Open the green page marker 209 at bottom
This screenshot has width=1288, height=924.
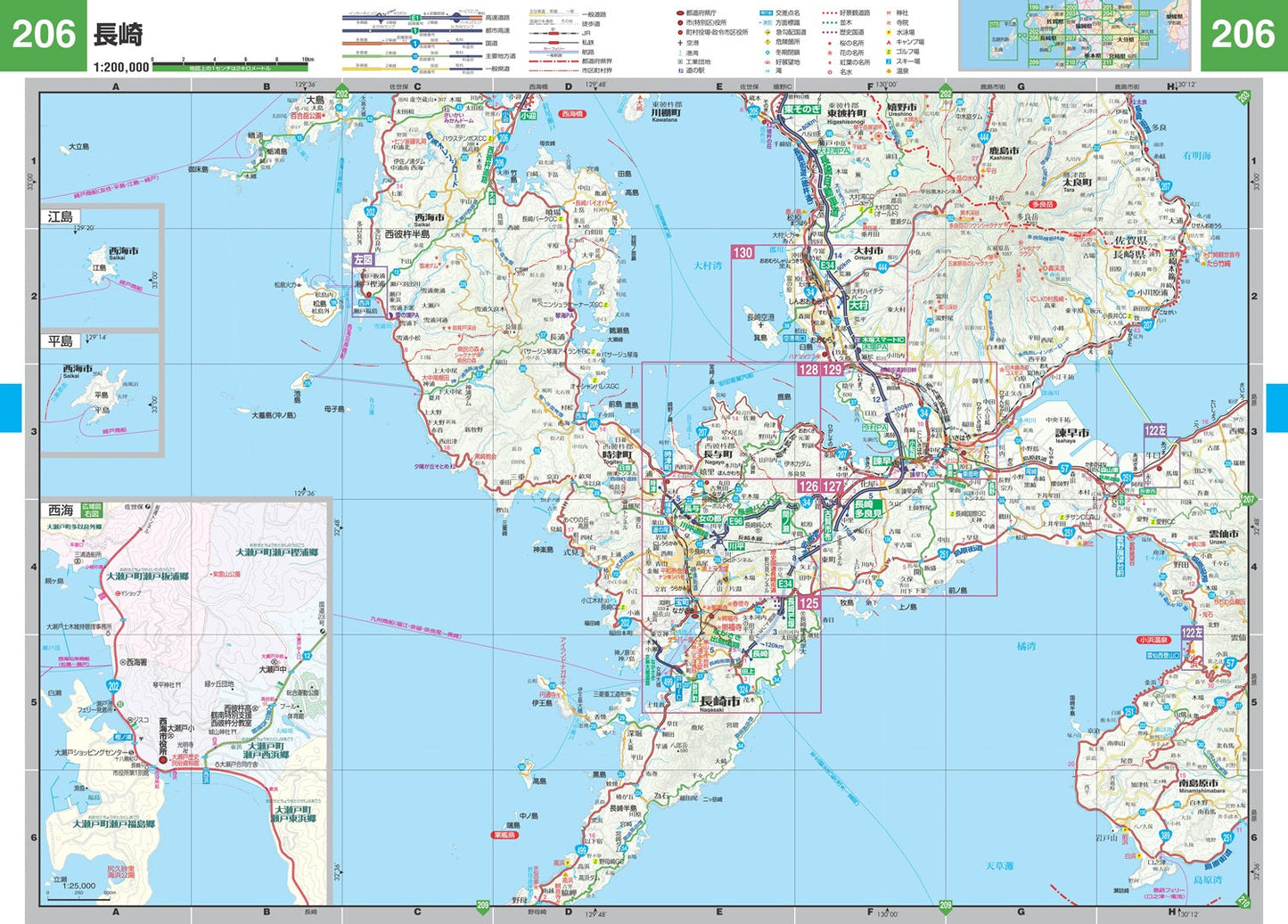point(482,906)
